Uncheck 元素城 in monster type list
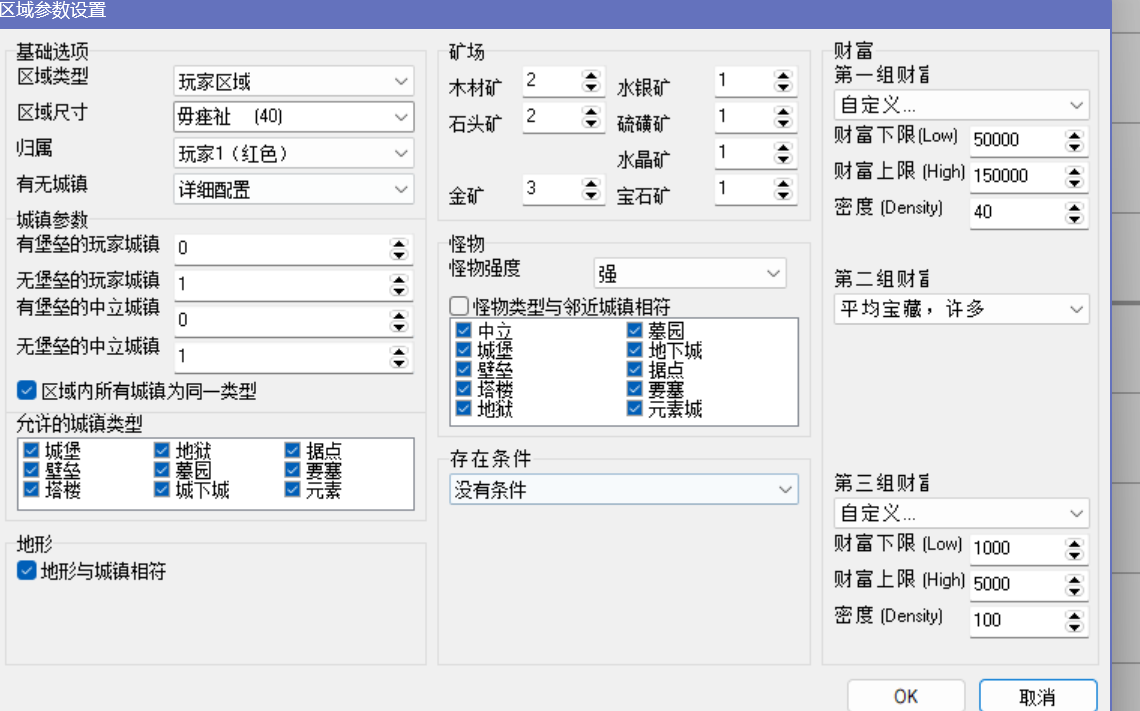Image resolution: width=1140 pixels, height=711 pixels. (x=636, y=409)
